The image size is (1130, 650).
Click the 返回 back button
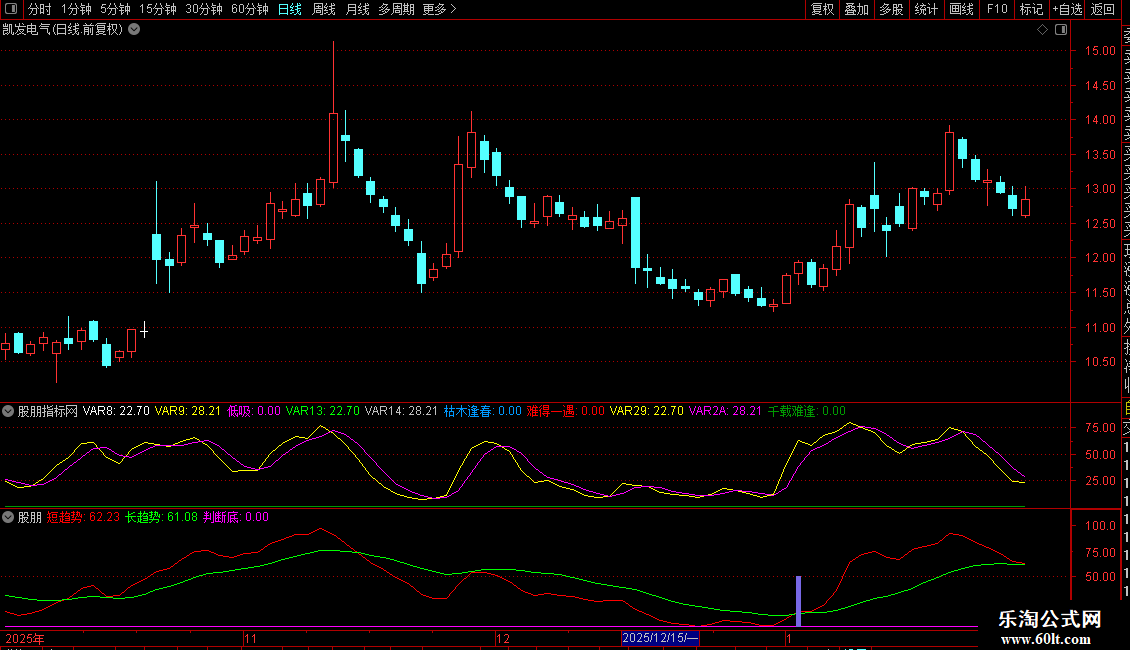coord(1103,9)
